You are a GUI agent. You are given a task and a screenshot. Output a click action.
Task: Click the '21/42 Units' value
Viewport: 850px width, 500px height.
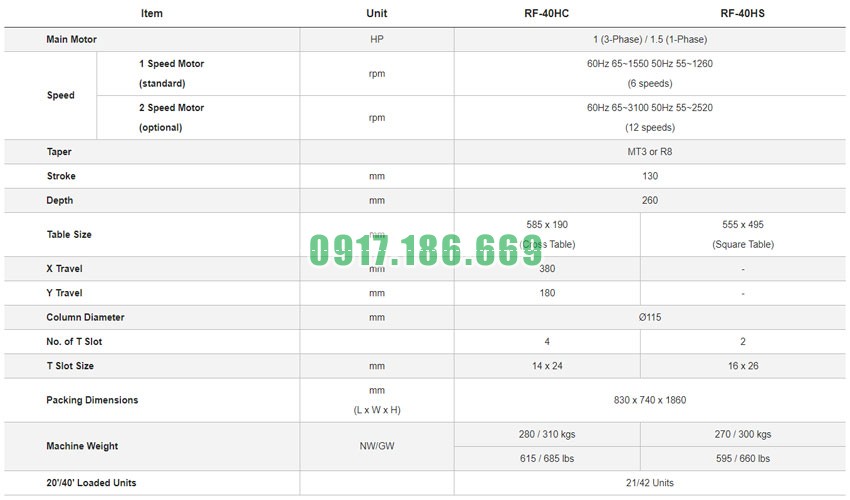650,484
